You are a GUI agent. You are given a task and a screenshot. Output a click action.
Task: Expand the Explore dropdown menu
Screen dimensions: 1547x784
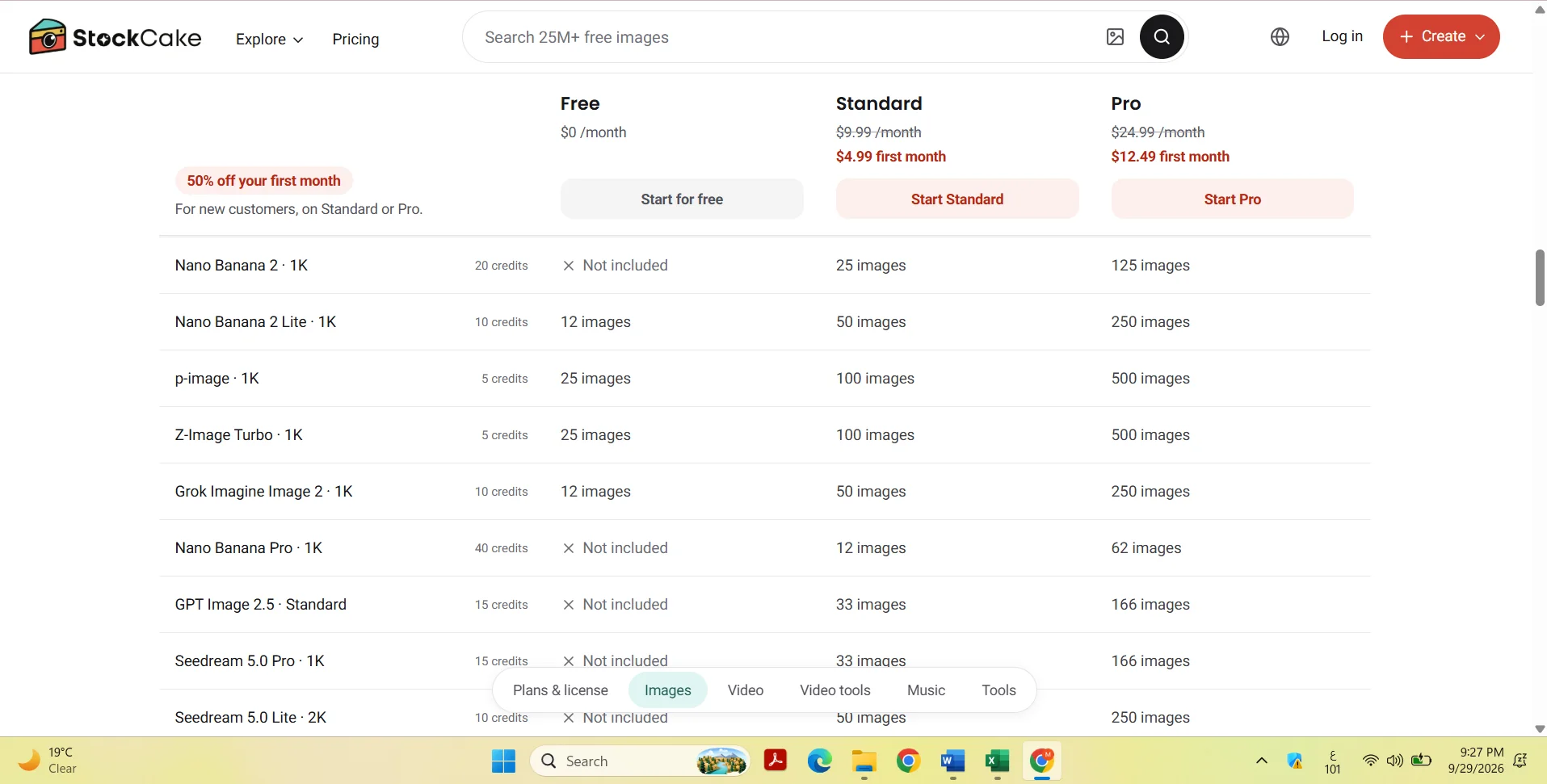270,39
